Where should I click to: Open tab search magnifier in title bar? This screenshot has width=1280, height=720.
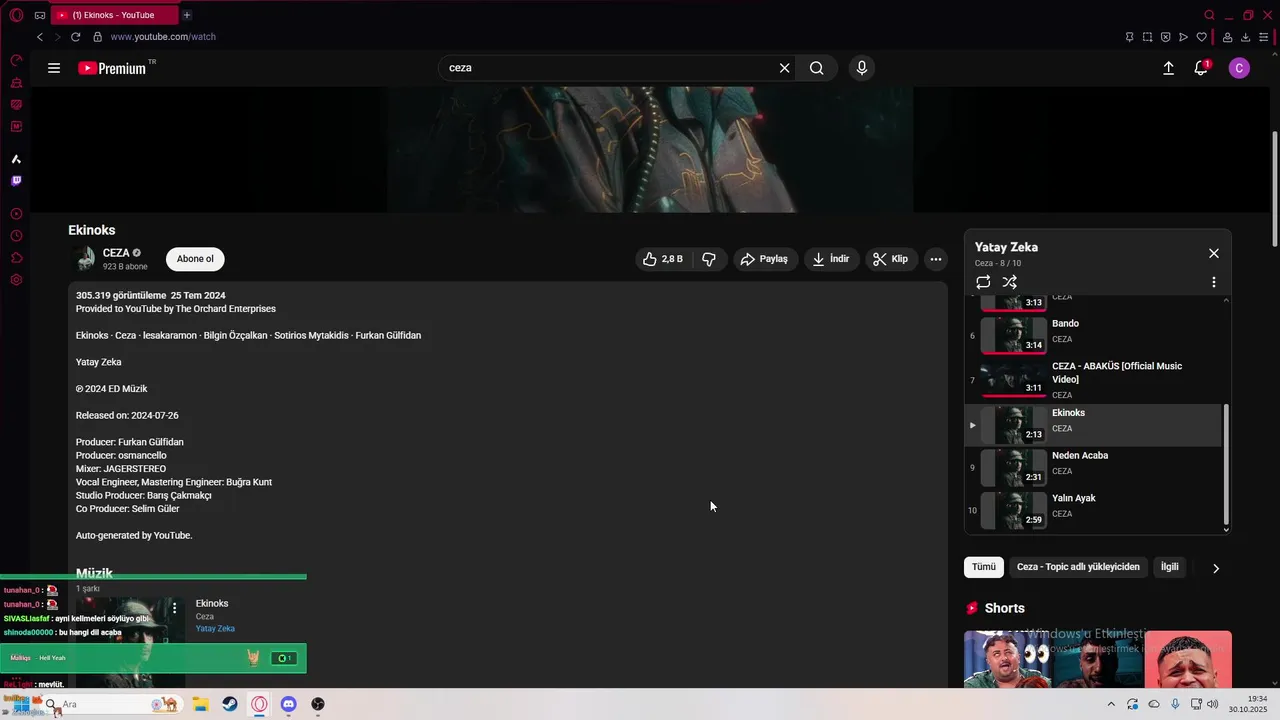coord(1209,15)
